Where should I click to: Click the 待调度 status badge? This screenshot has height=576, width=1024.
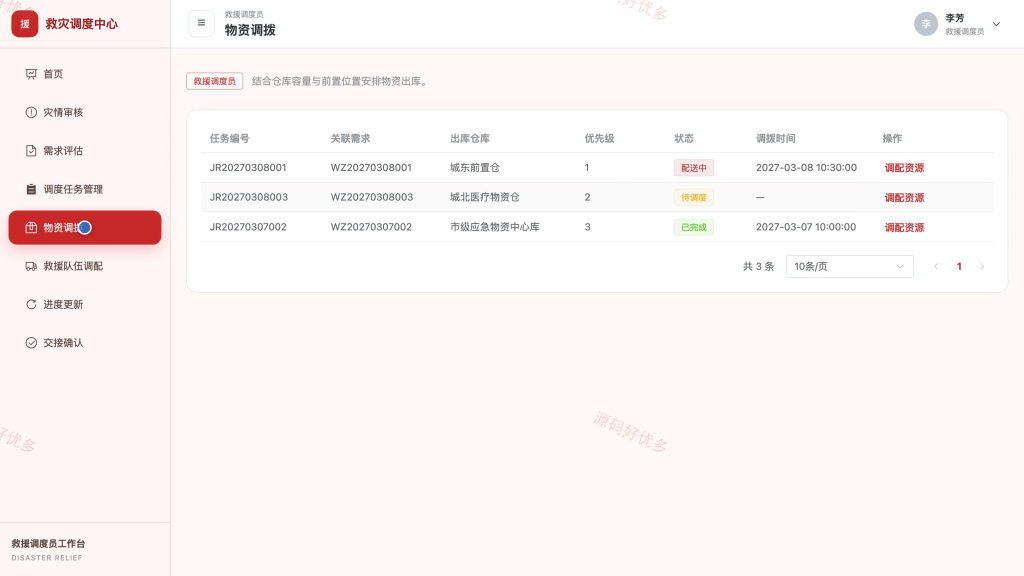pyautogui.click(x=694, y=197)
